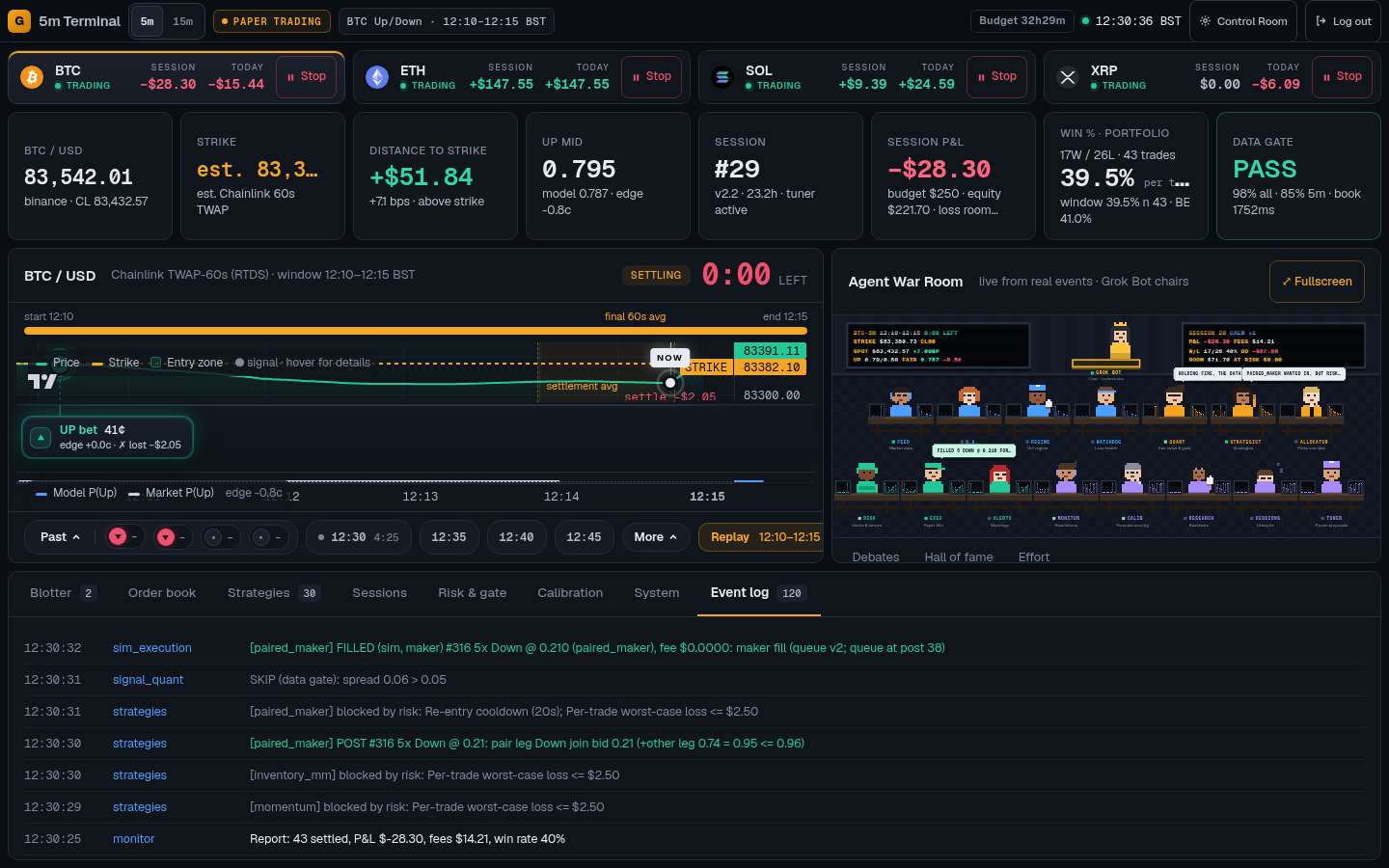This screenshot has width=1389, height=868.
Task: Stop ETH trading
Action: (652, 77)
